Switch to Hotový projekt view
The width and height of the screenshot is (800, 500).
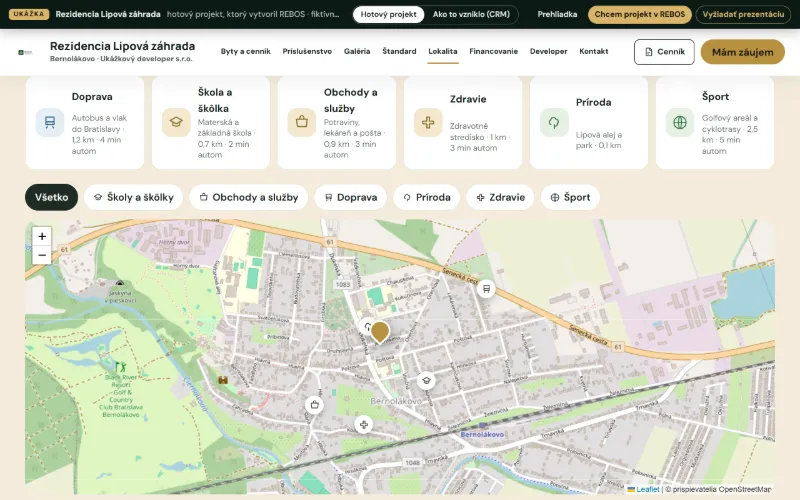click(388, 14)
